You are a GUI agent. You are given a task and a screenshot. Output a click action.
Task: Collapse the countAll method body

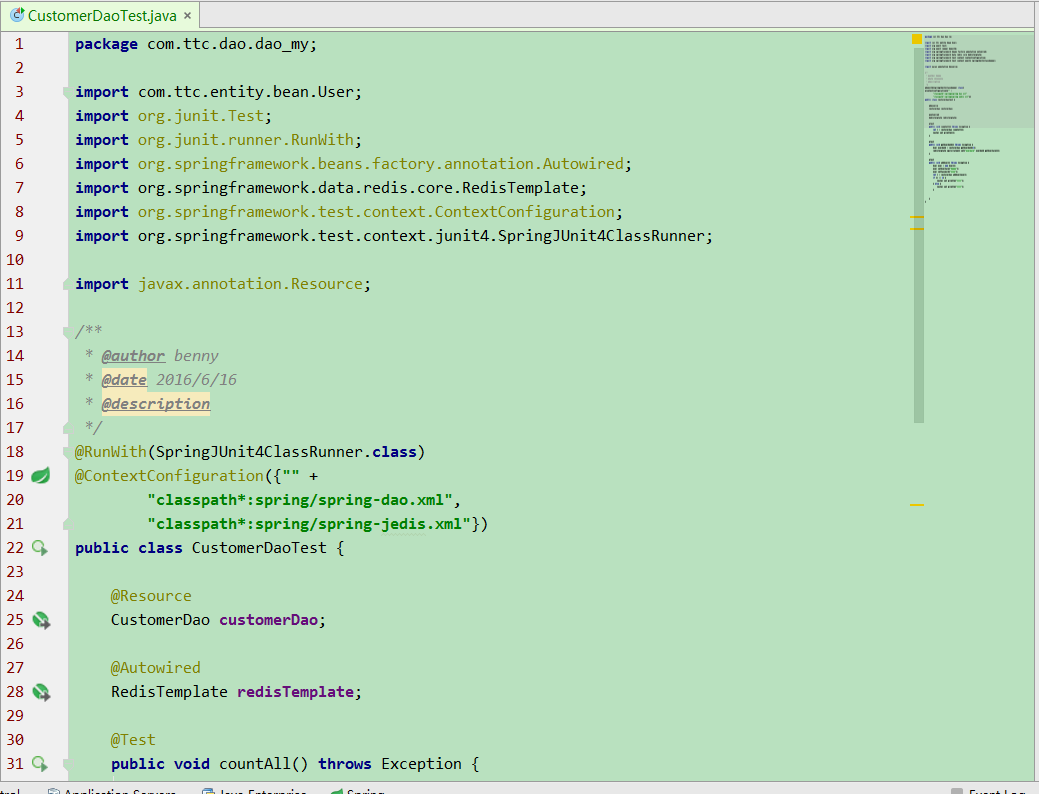[66, 764]
